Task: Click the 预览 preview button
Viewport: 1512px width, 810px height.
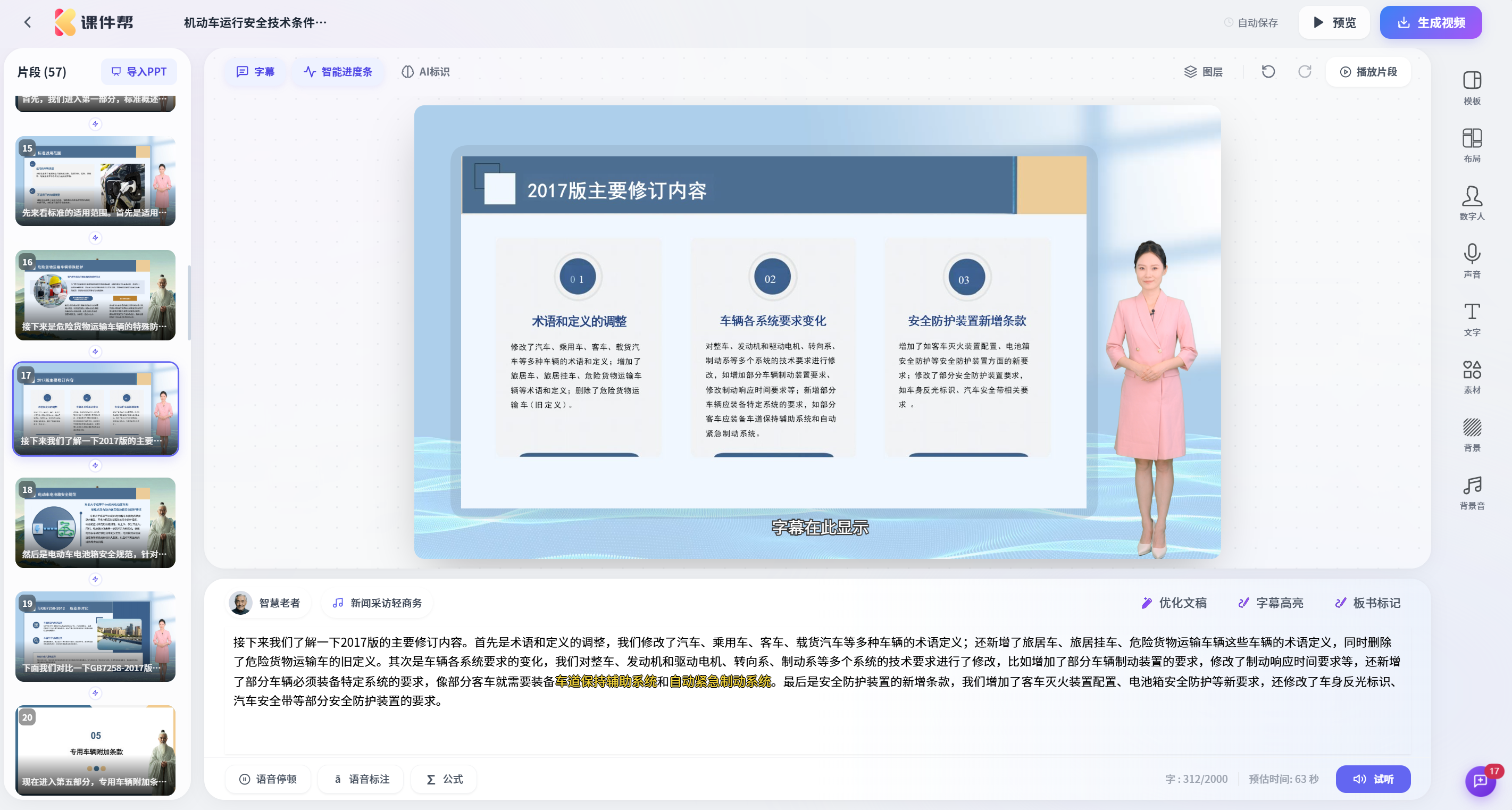Action: [1333, 22]
